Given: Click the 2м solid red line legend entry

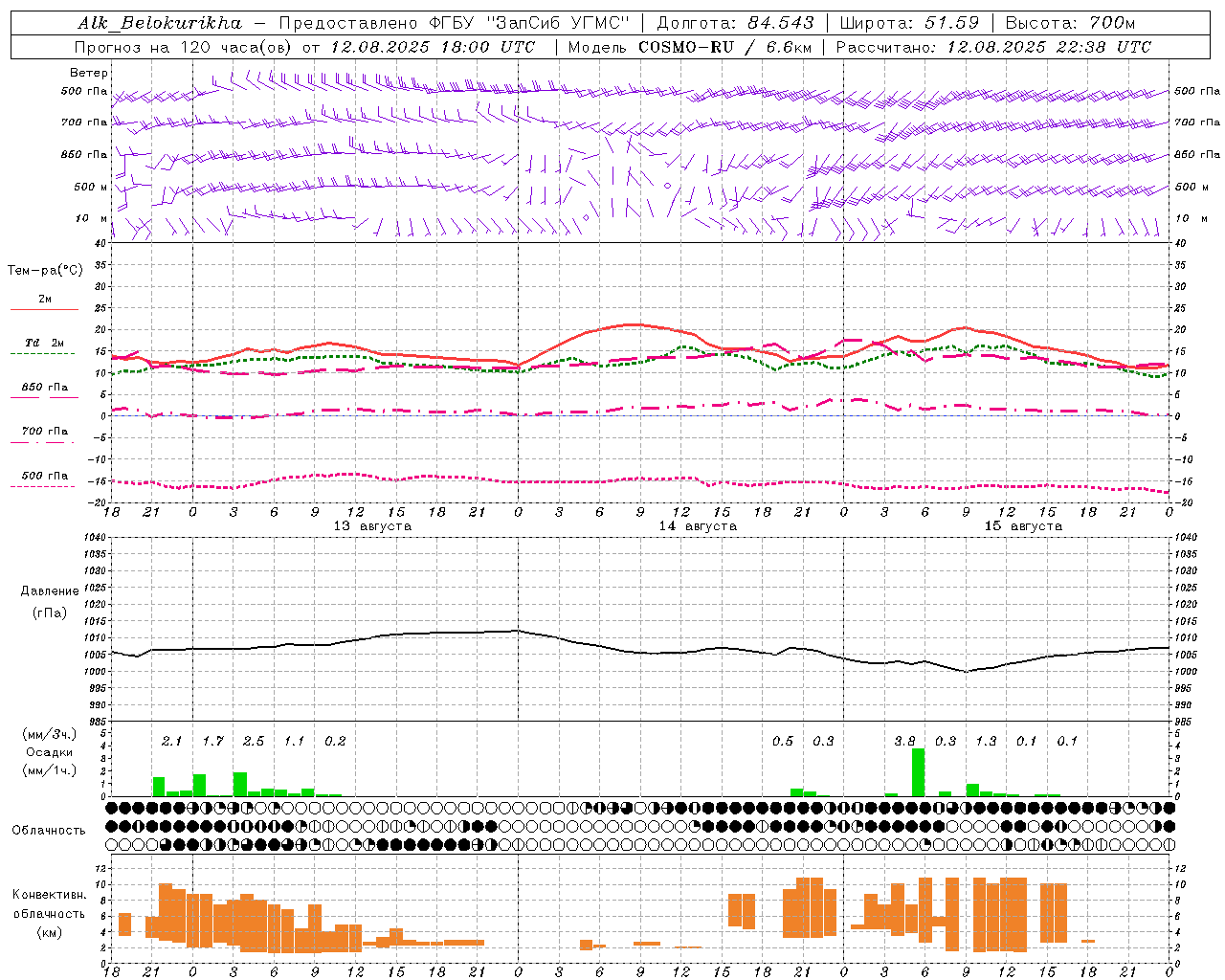Looking at the screenshot, I should [44, 303].
